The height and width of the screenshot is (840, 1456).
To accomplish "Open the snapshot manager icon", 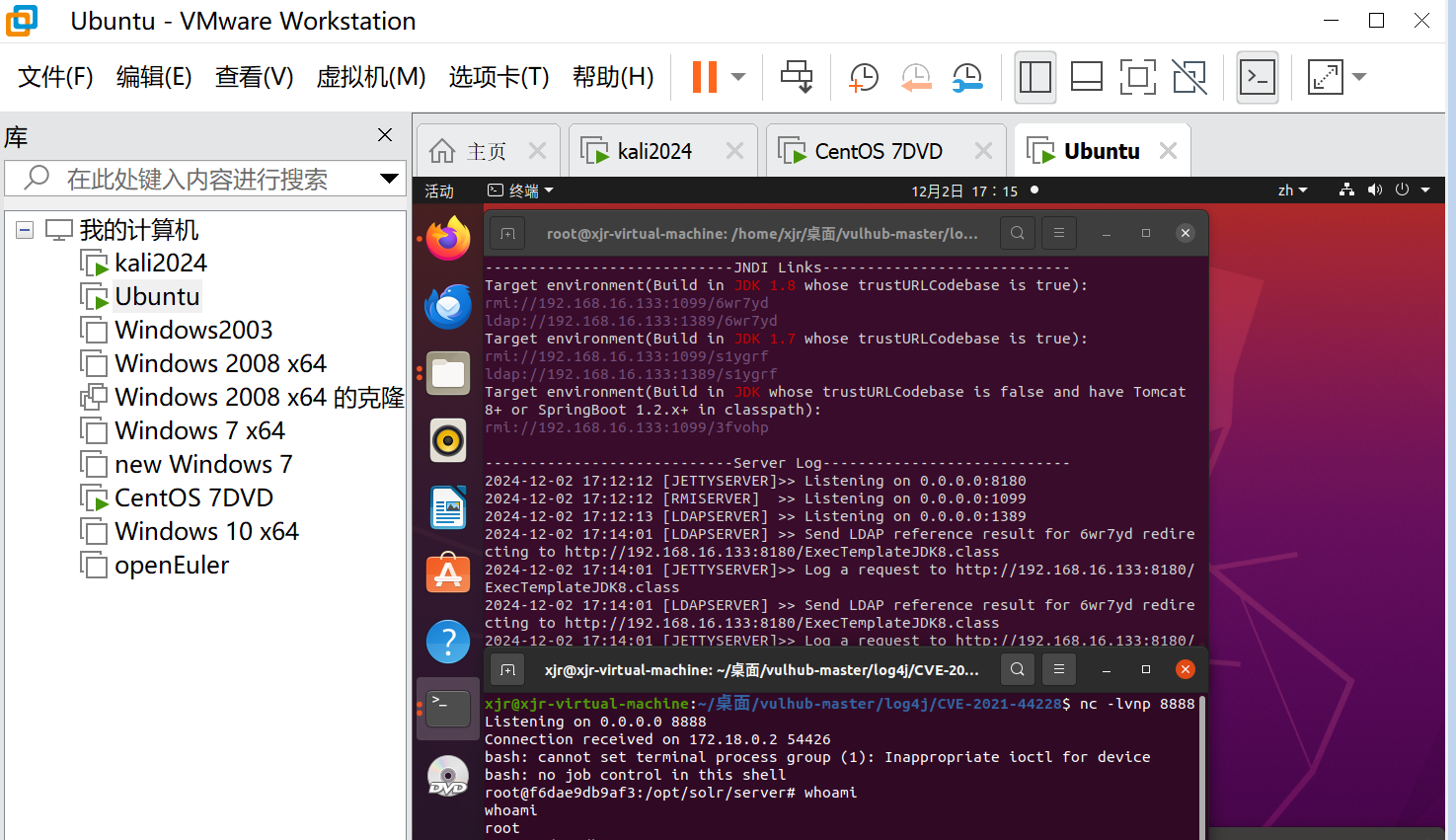I will 967,77.
